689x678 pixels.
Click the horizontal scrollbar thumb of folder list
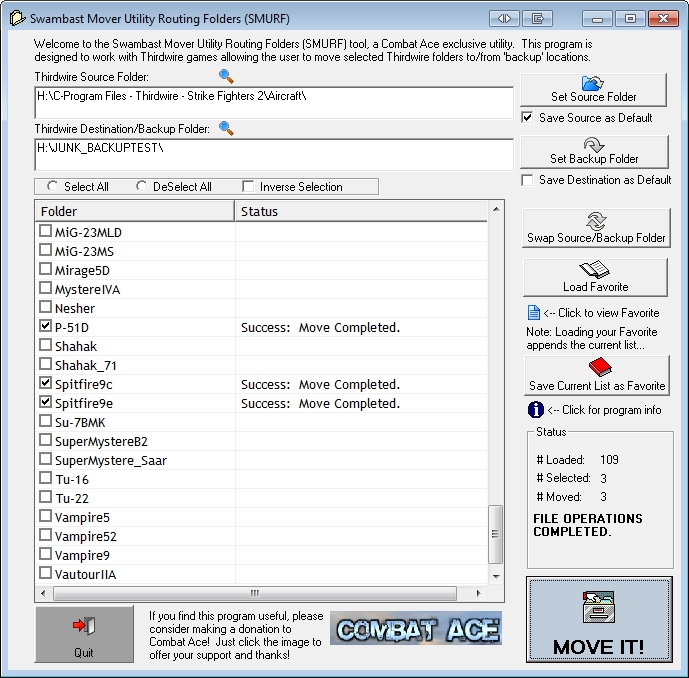click(x=255, y=593)
